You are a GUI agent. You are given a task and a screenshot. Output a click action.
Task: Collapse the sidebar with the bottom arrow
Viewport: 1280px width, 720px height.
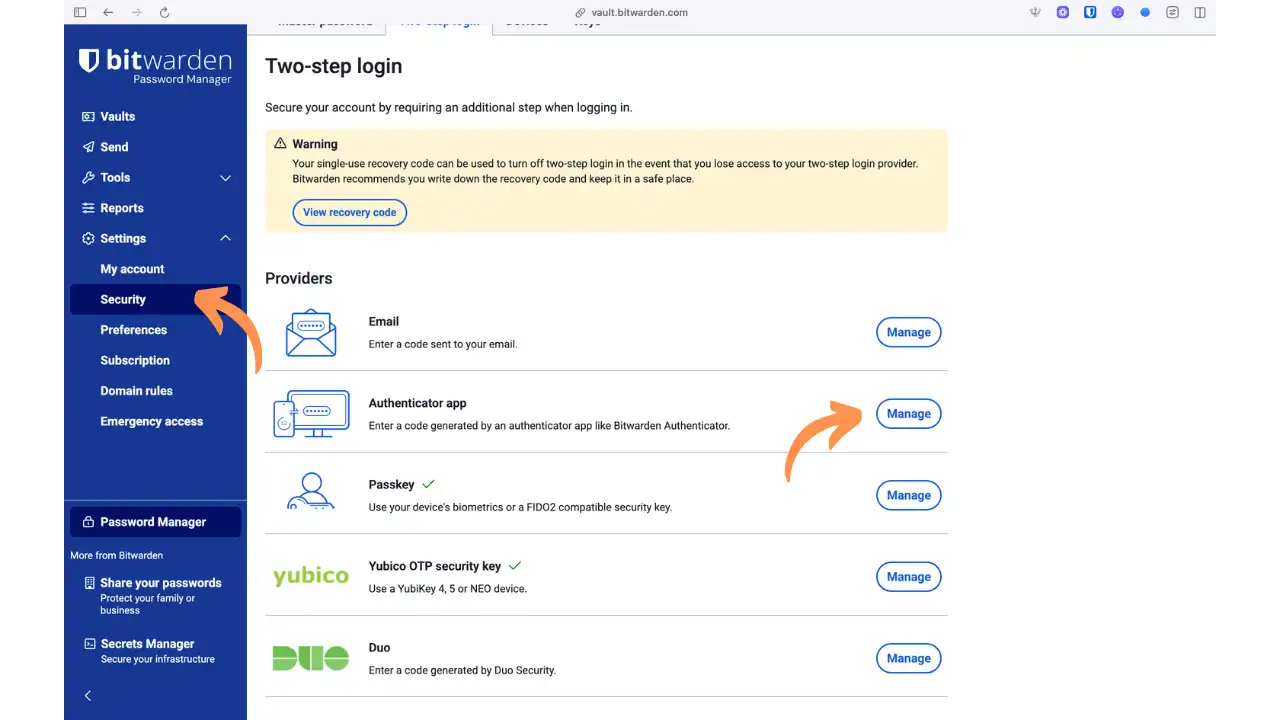click(x=88, y=695)
